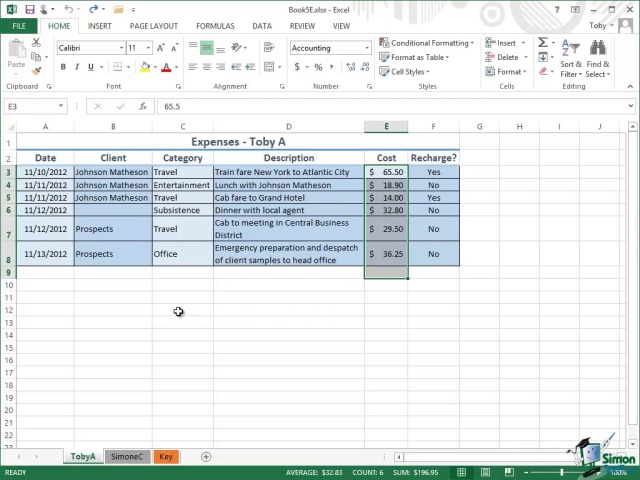Click the Save icon in Quick Access Toolbar
The width and height of the screenshot is (640, 480).
30,9
